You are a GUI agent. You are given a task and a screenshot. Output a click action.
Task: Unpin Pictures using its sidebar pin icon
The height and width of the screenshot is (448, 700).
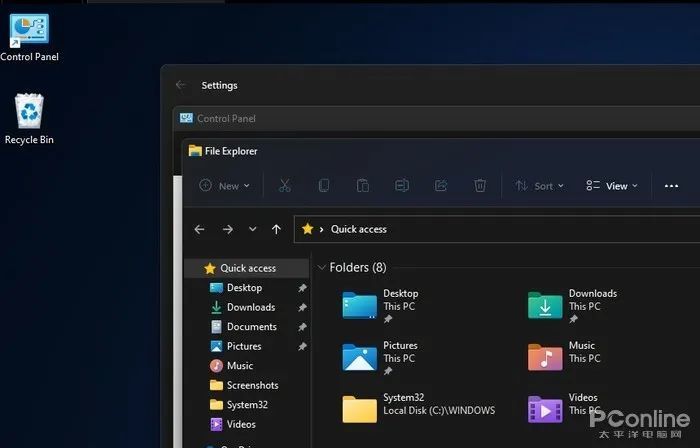(302, 346)
